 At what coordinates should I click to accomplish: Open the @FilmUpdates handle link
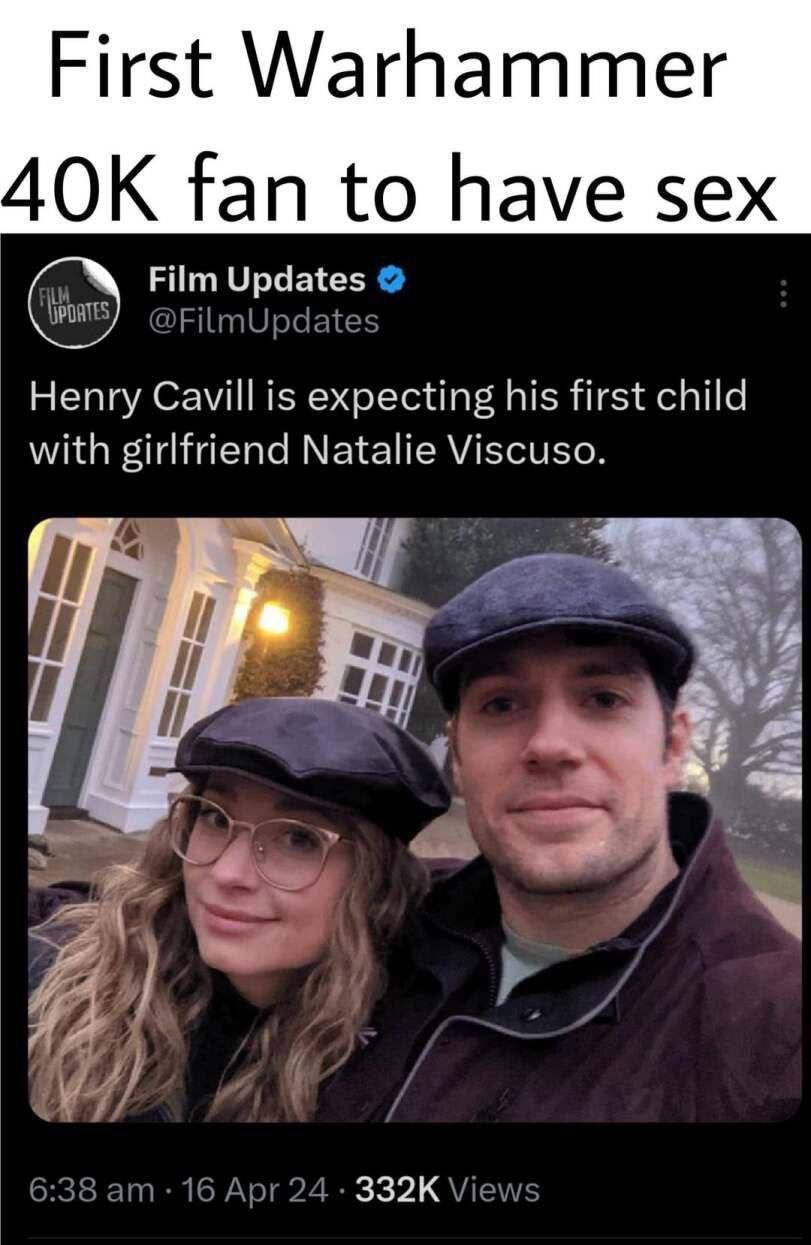(263, 321)
